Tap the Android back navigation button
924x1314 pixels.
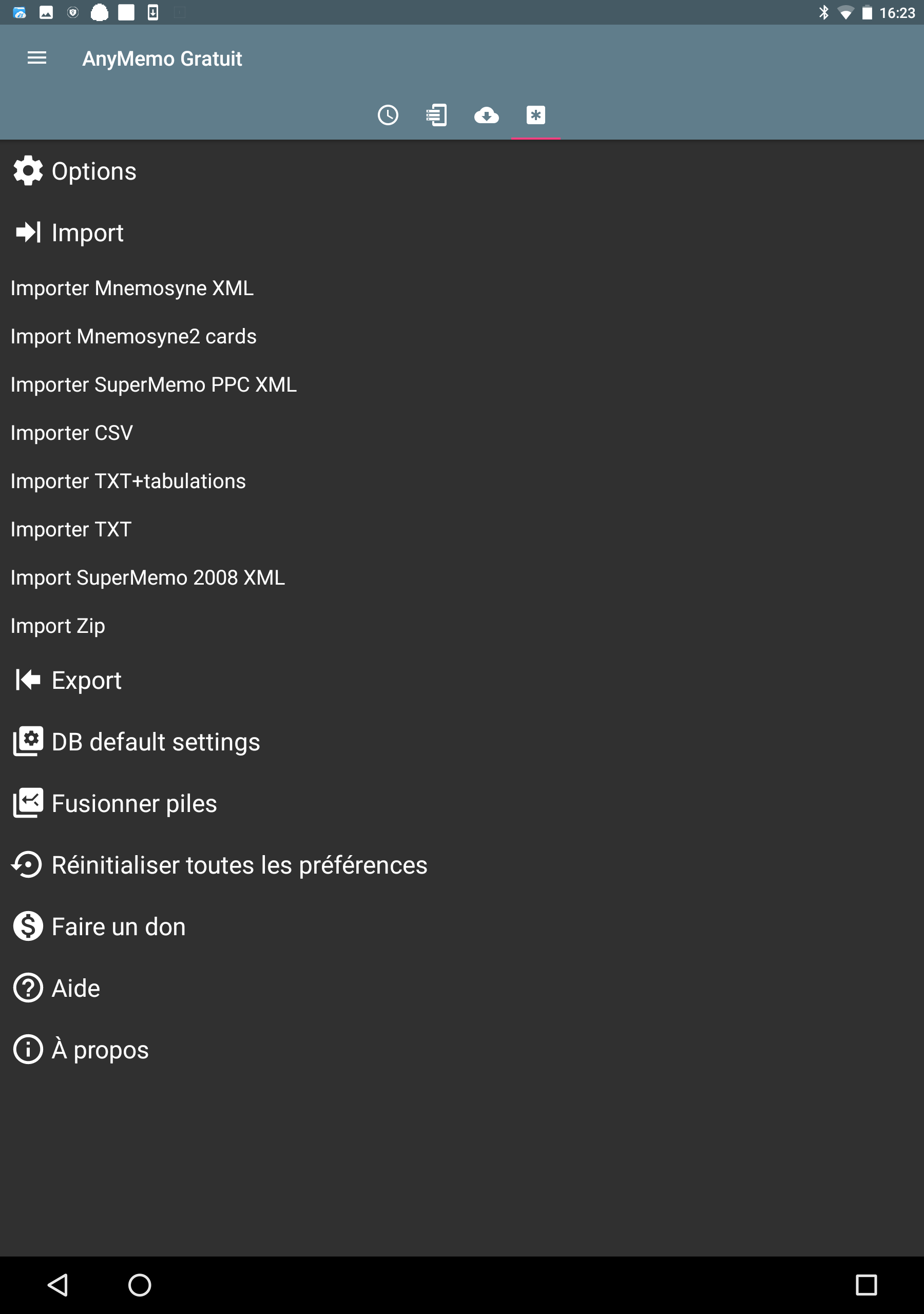(58, 1285)
